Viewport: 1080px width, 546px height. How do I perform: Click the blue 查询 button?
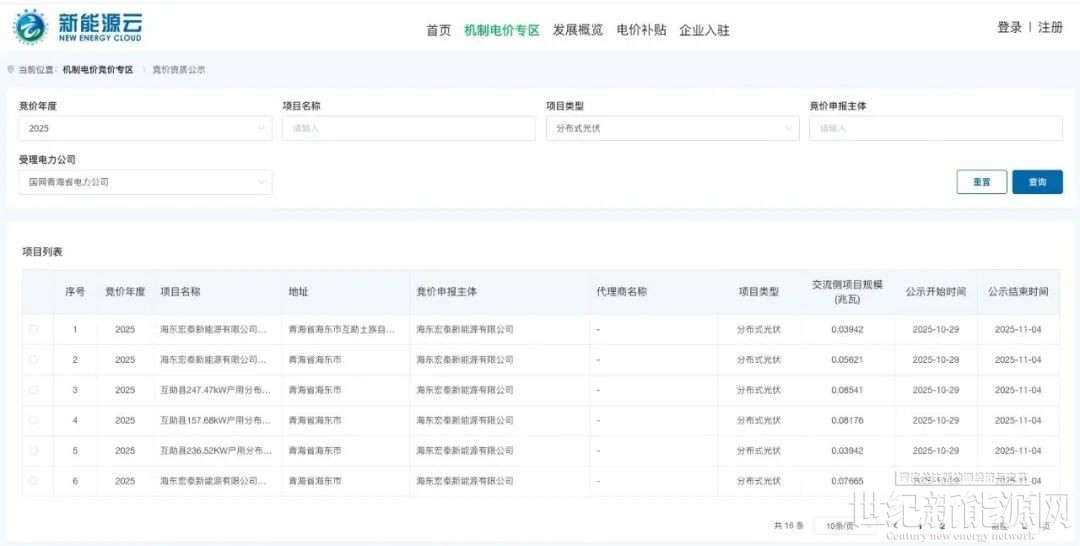[1037, 182]
